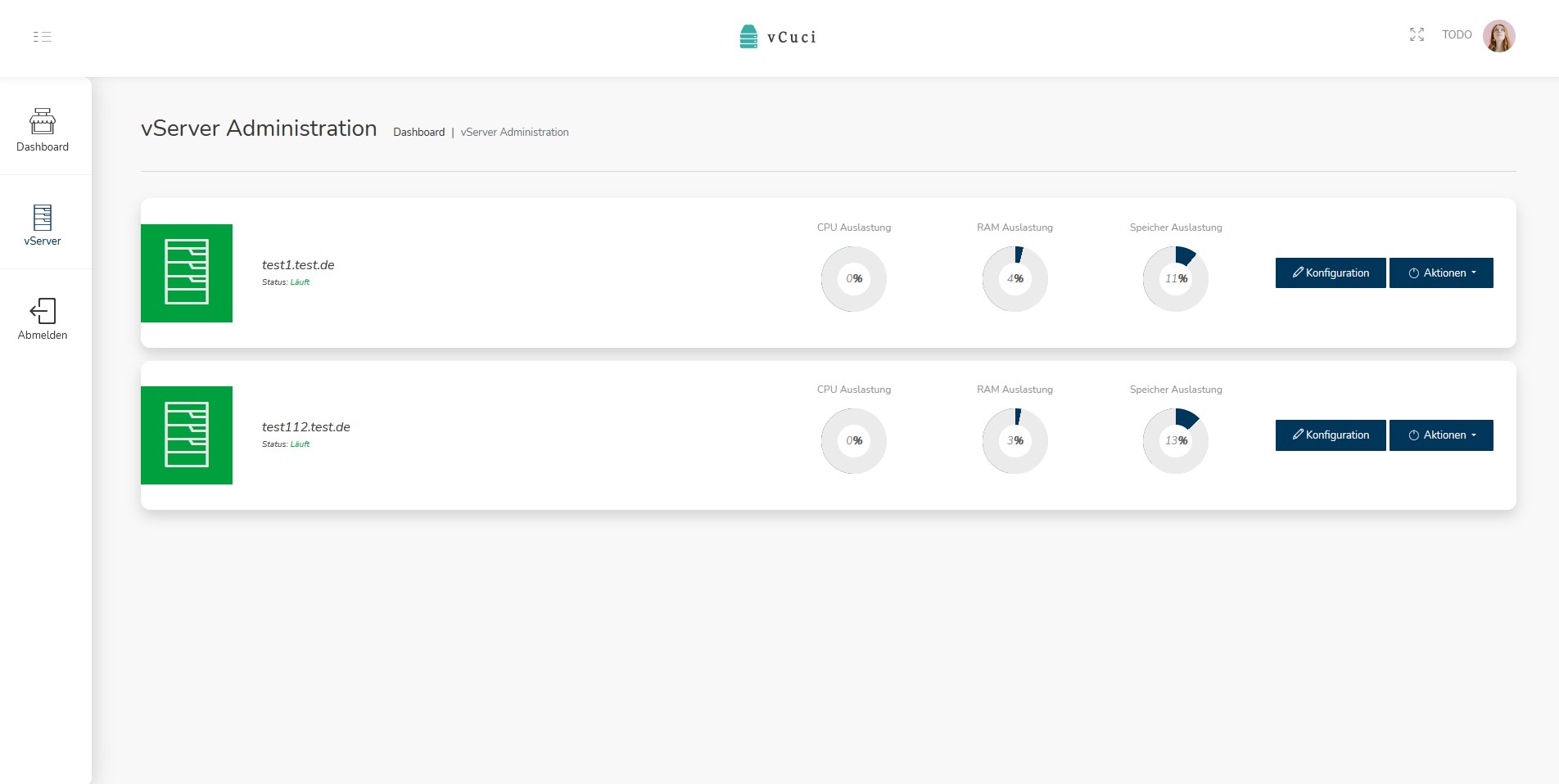Click 13% Speicher gauge of test112.test.de
This screenshot has width=1559, height=784.
tap(1175, 441)
